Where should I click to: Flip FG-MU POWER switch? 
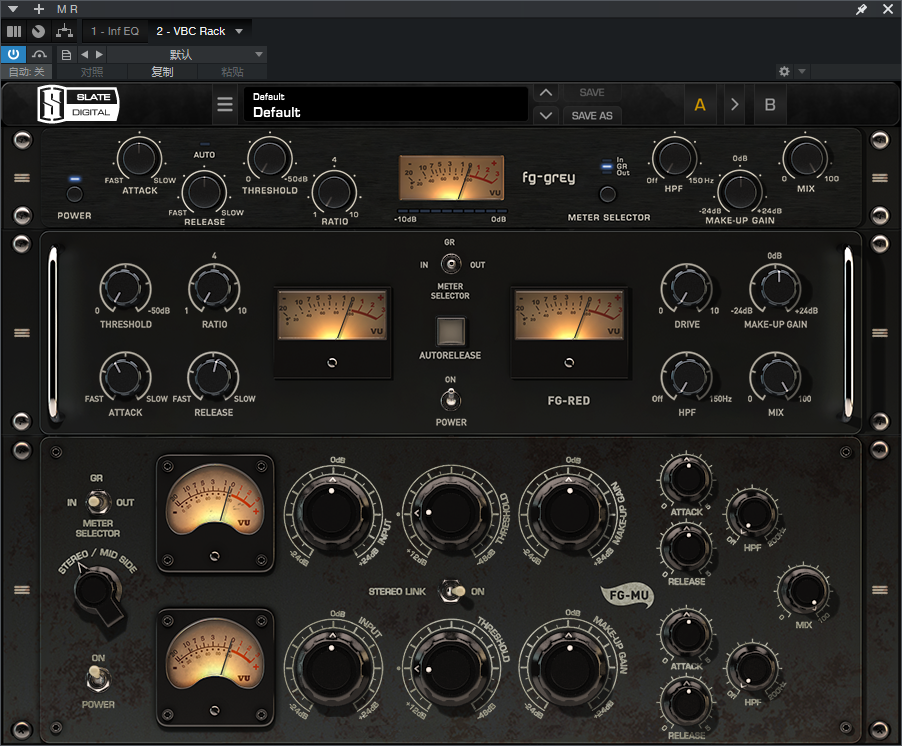(x=97, y=677)
